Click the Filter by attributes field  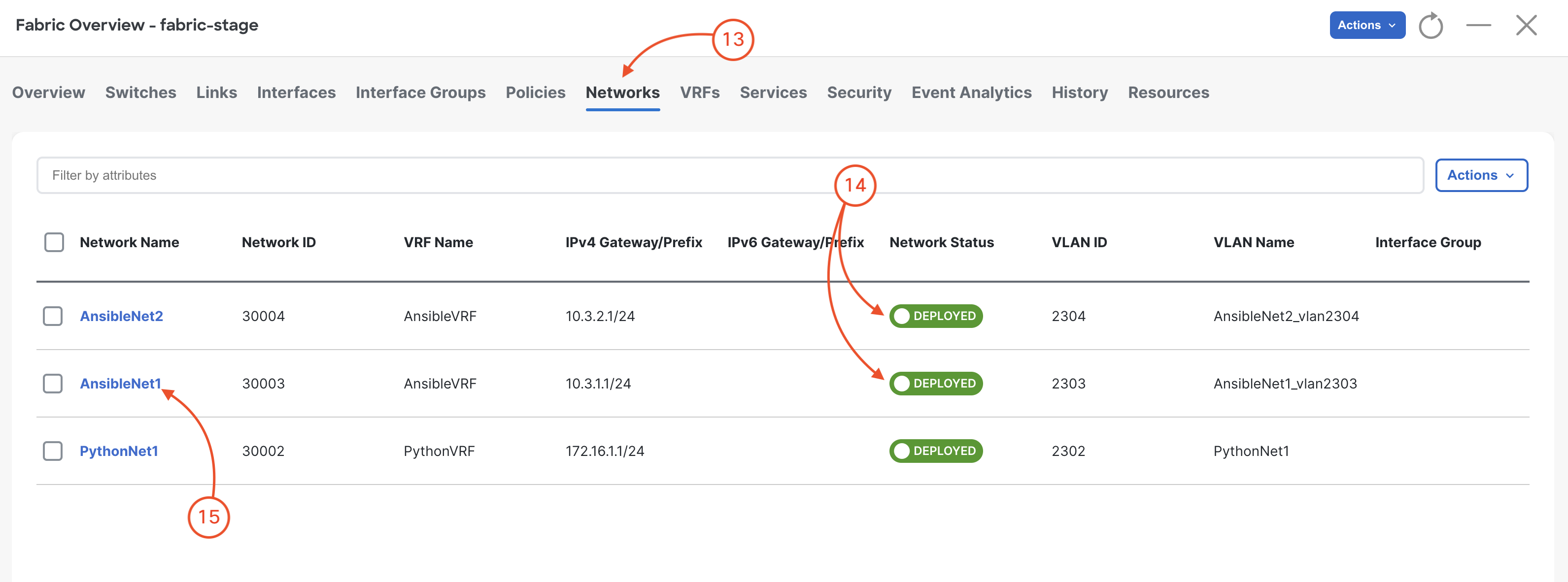pyautogui.click(x=730, y=175)
